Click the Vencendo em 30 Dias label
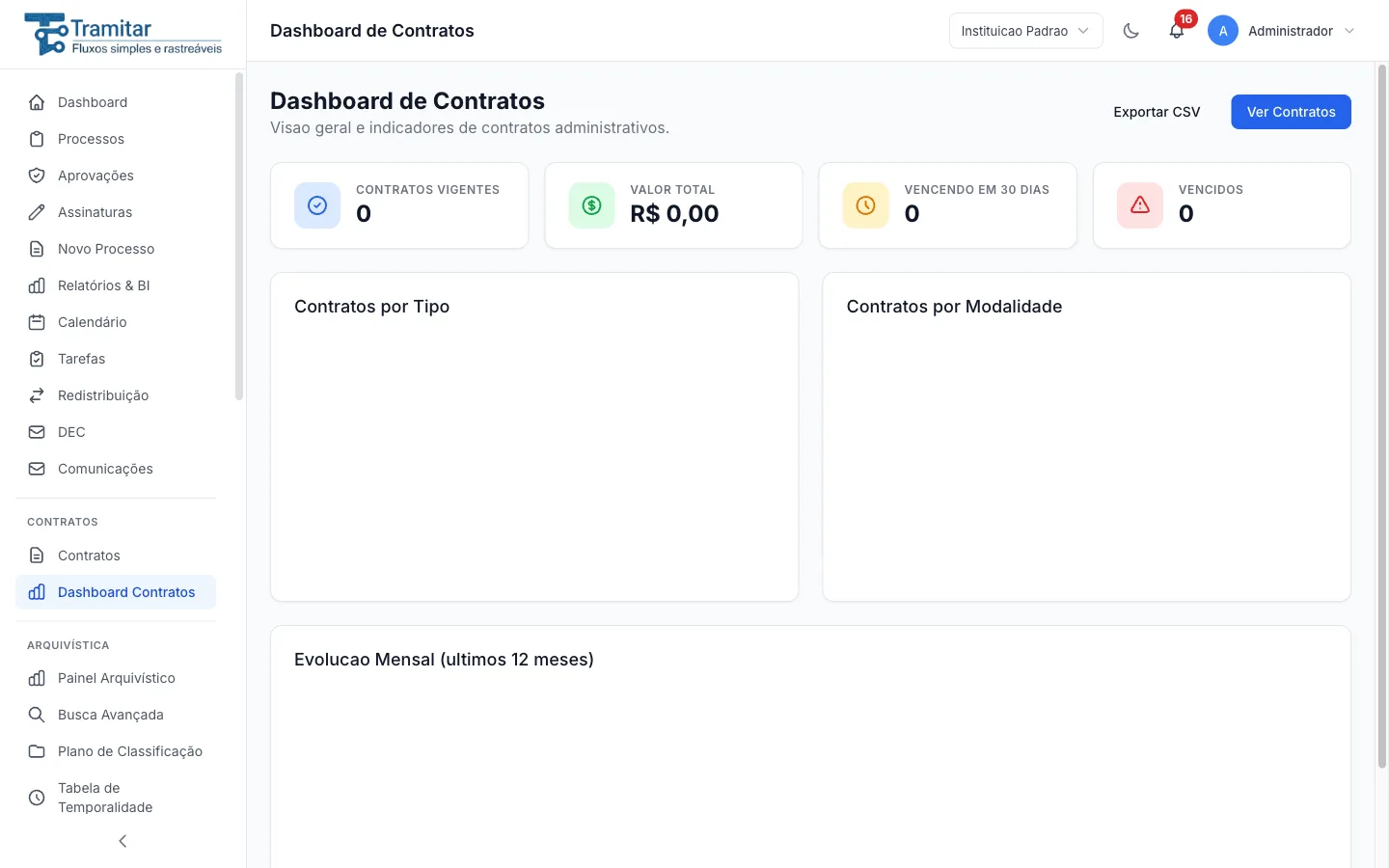 [x=976, y=190]
